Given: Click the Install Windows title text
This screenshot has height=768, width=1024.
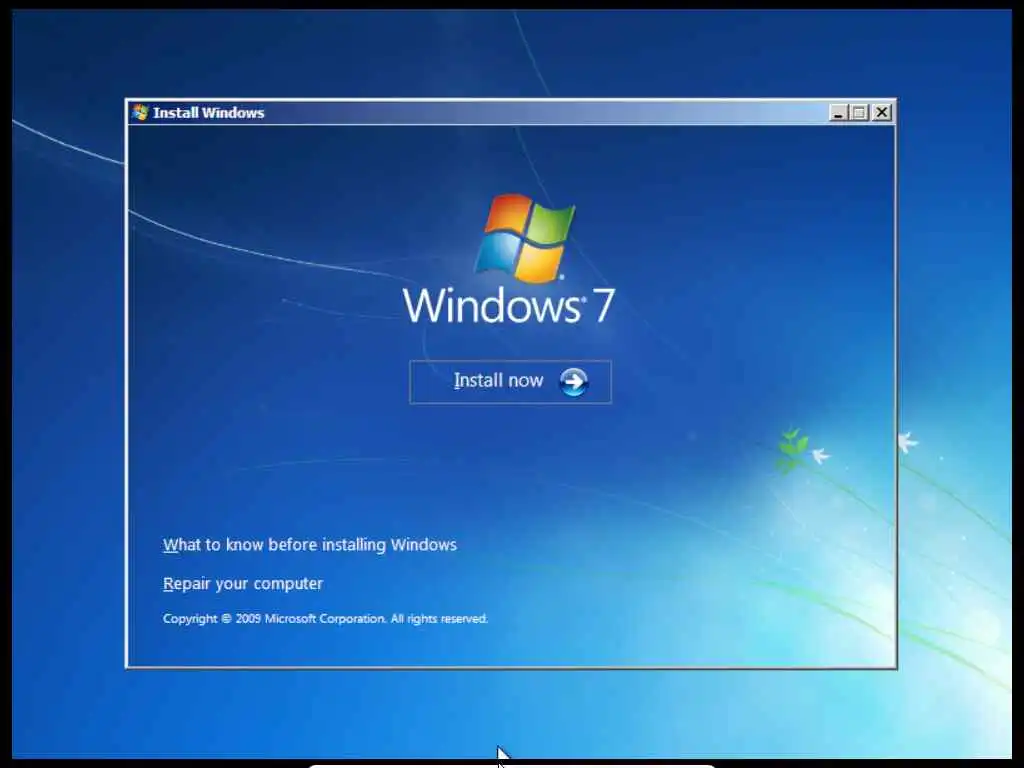Looking at the screenshot, I should click(x=208, y=112).
